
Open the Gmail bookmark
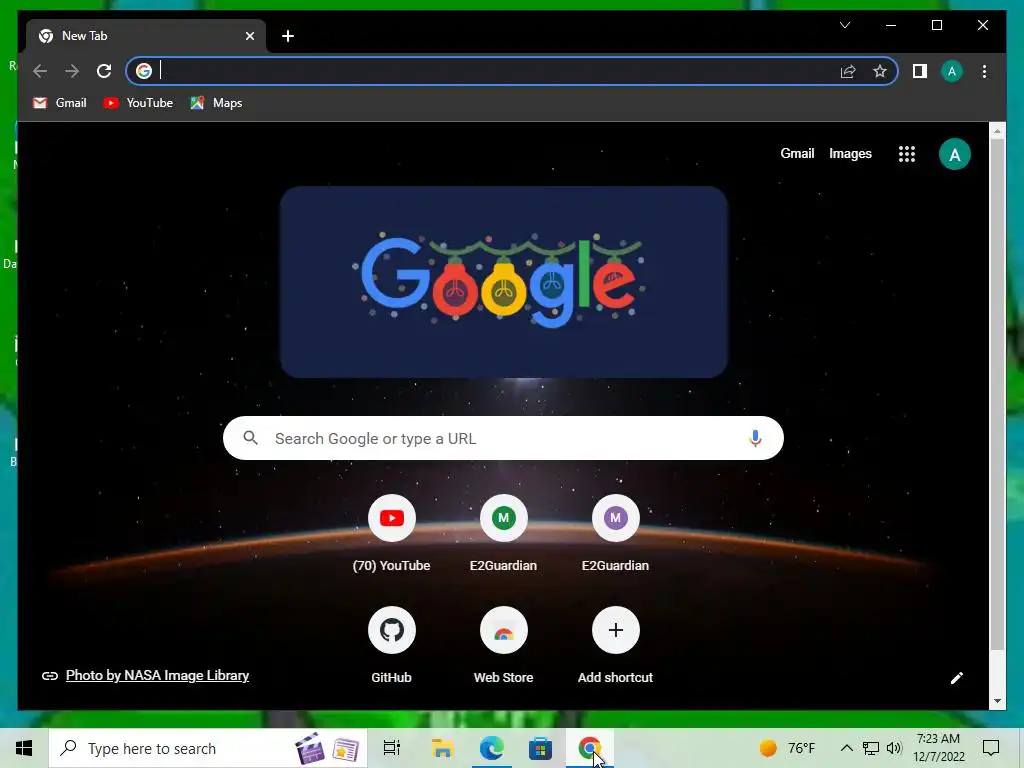coord(59,103)
